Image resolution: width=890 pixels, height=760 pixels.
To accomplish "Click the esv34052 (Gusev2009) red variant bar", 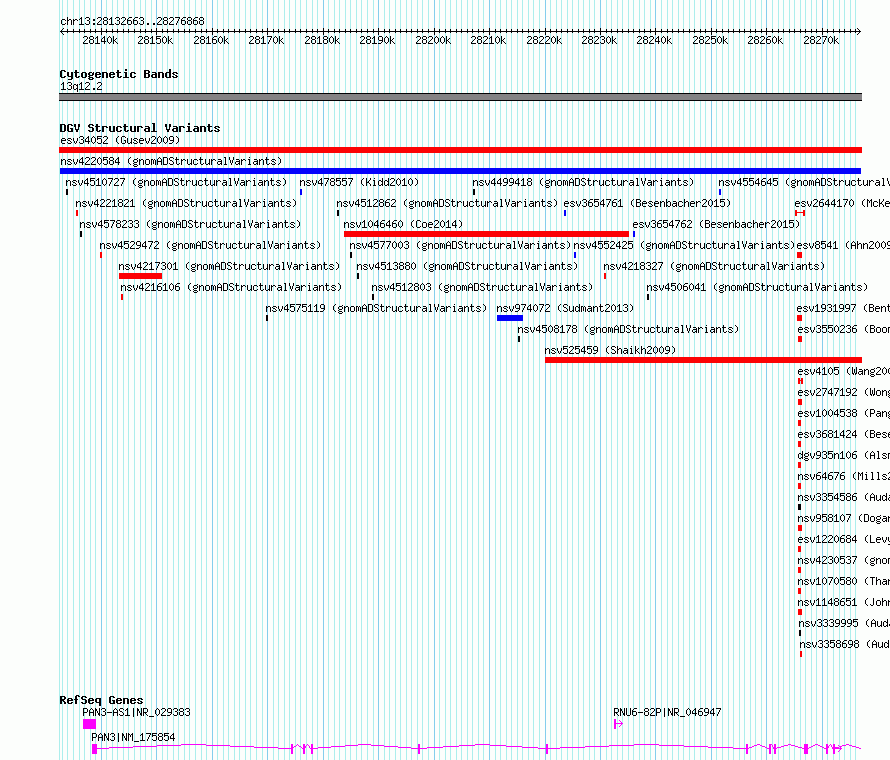I will (460, 150).
